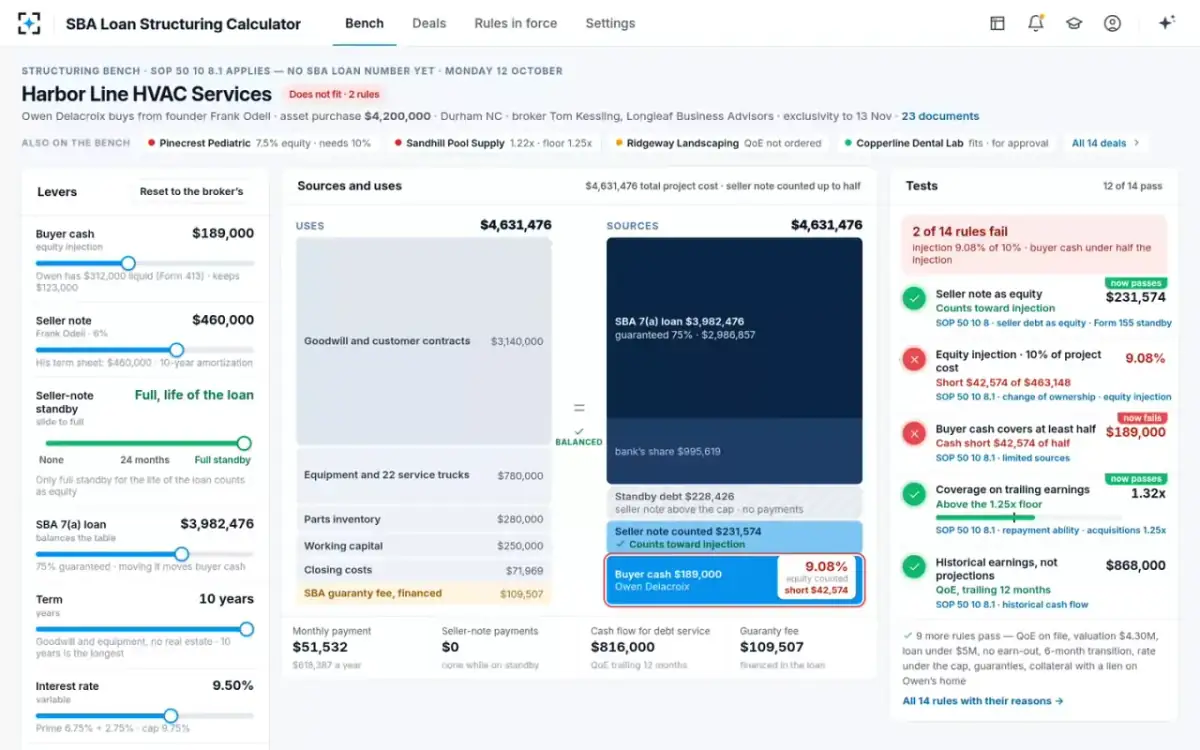The image size is (1200, 750).
Task: Open the 23 documents link
Action: (940, 116)
